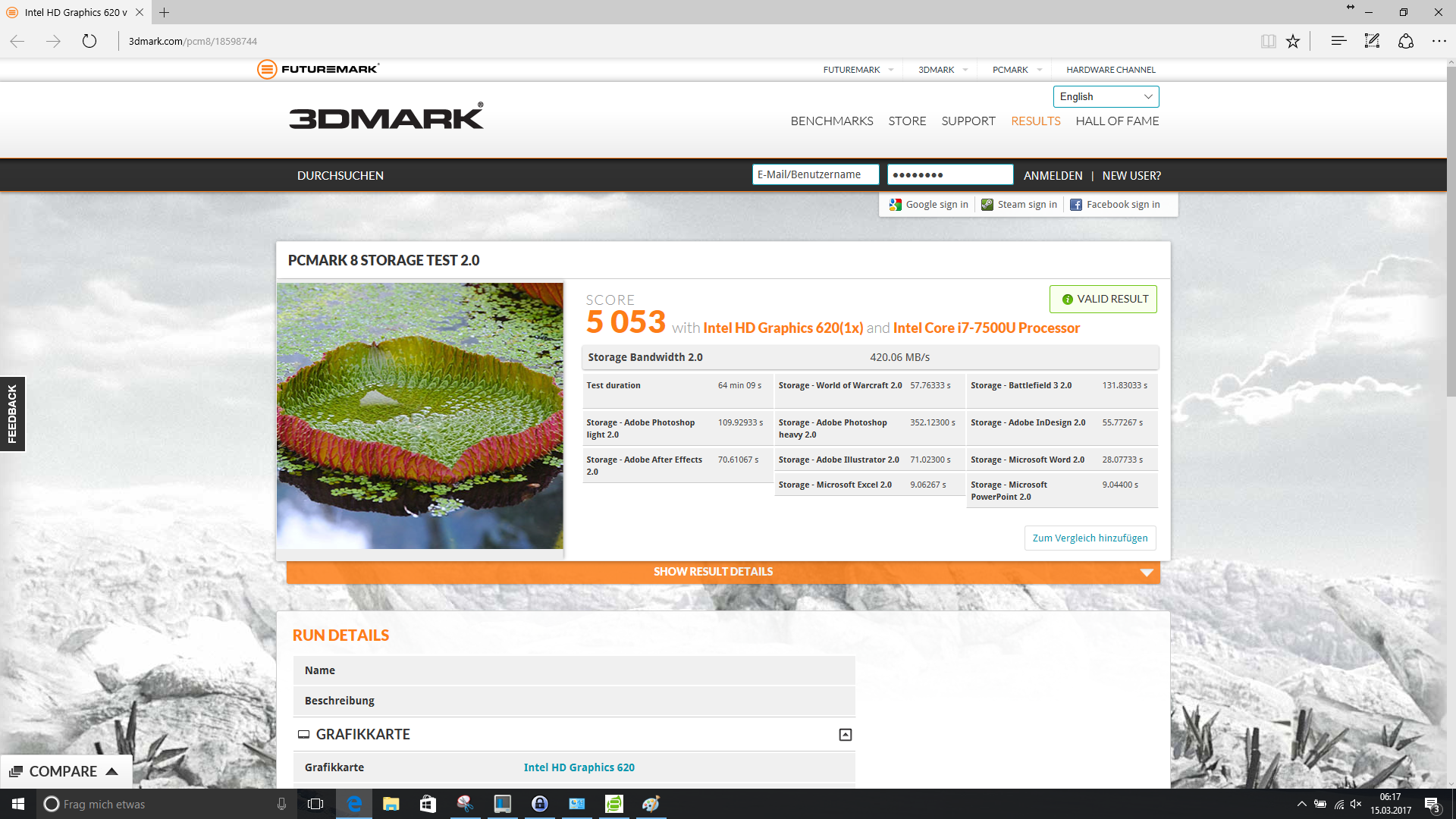1456x819 pixels.
Task: Click the Edge refresh page icon
Action: pyautogui.click(x=89, y=41)
